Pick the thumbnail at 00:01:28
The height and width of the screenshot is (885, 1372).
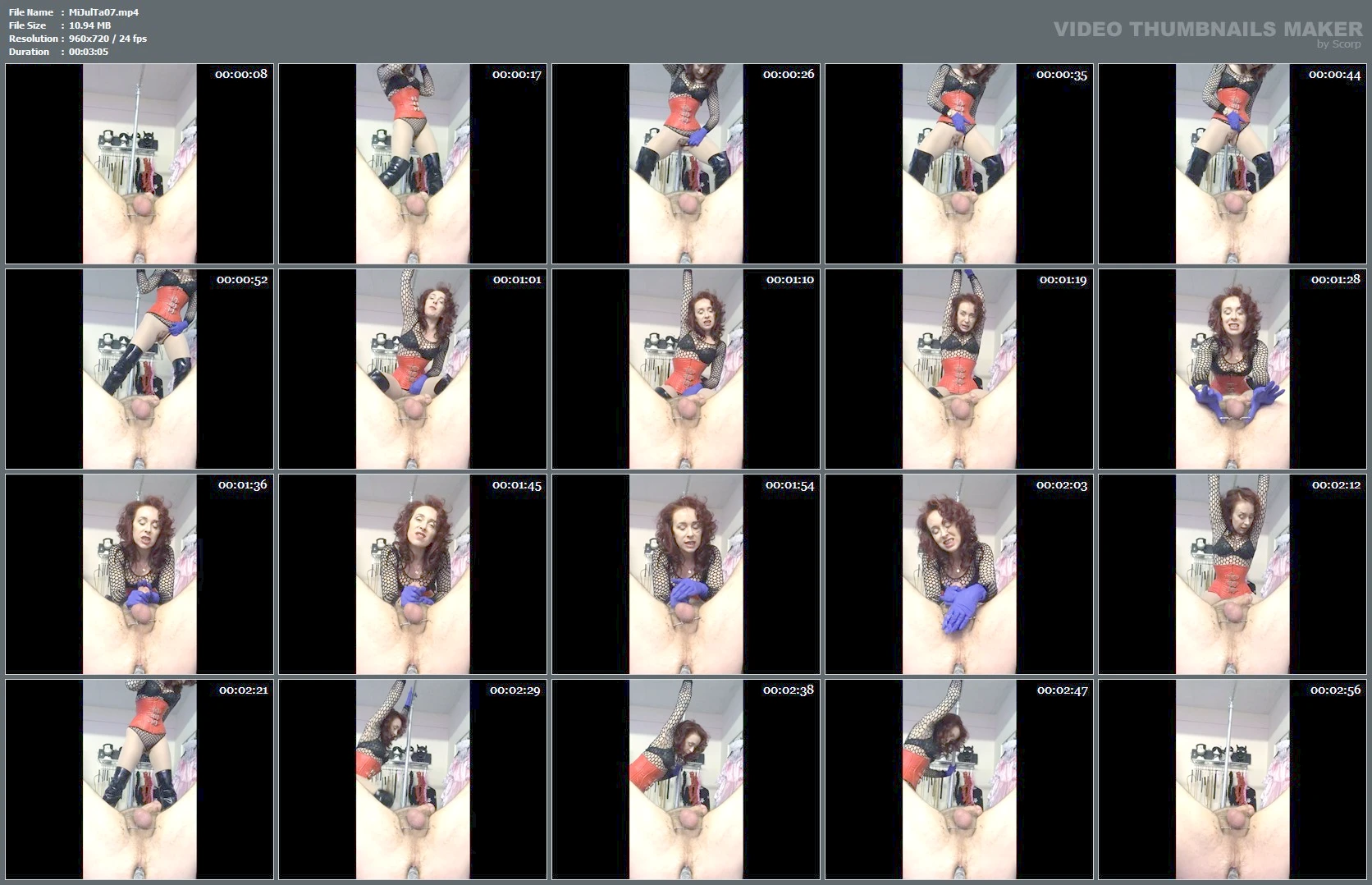tap(1233, 369)
